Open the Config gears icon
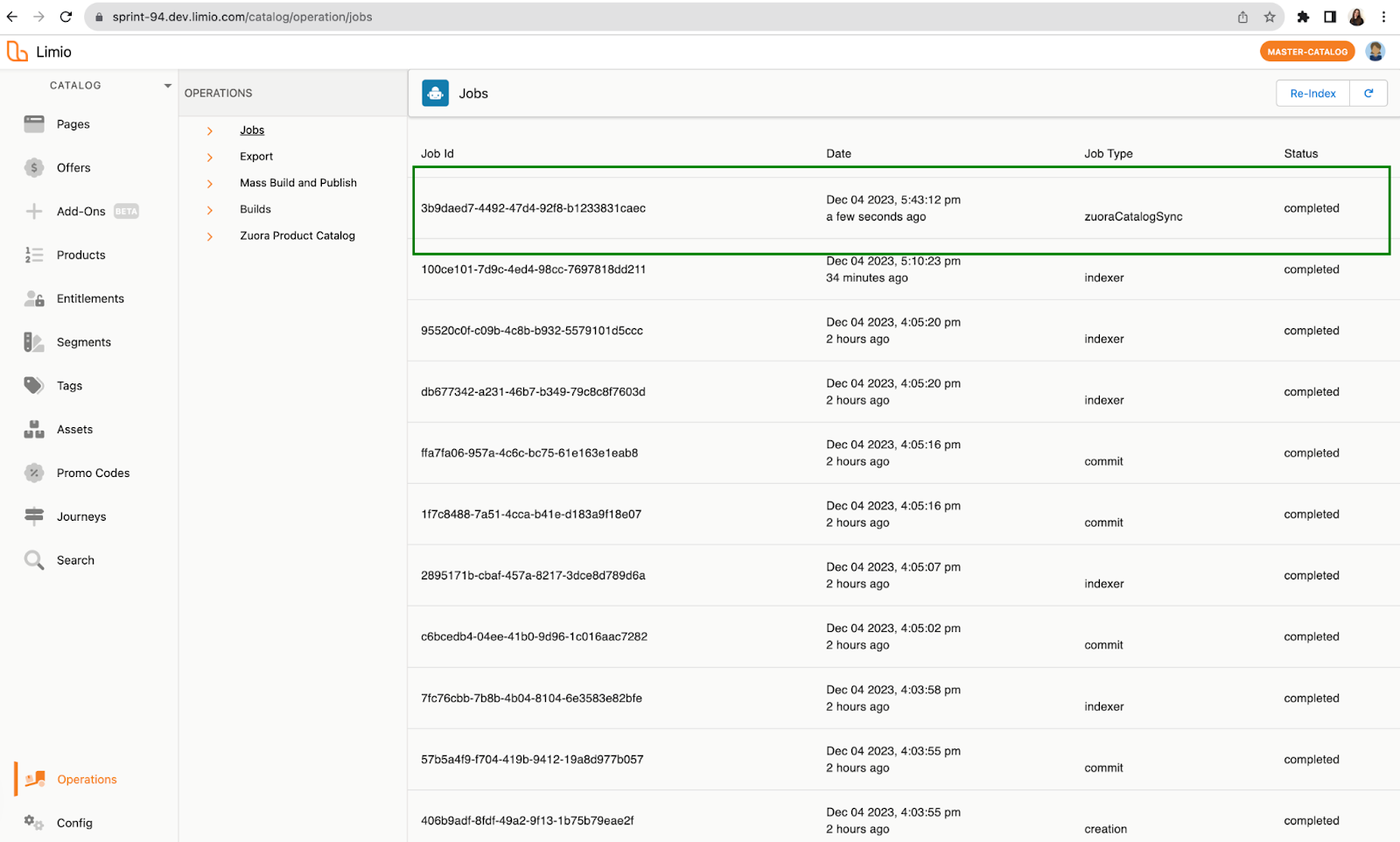1400x842 pixels. click(x=34, y=823)
